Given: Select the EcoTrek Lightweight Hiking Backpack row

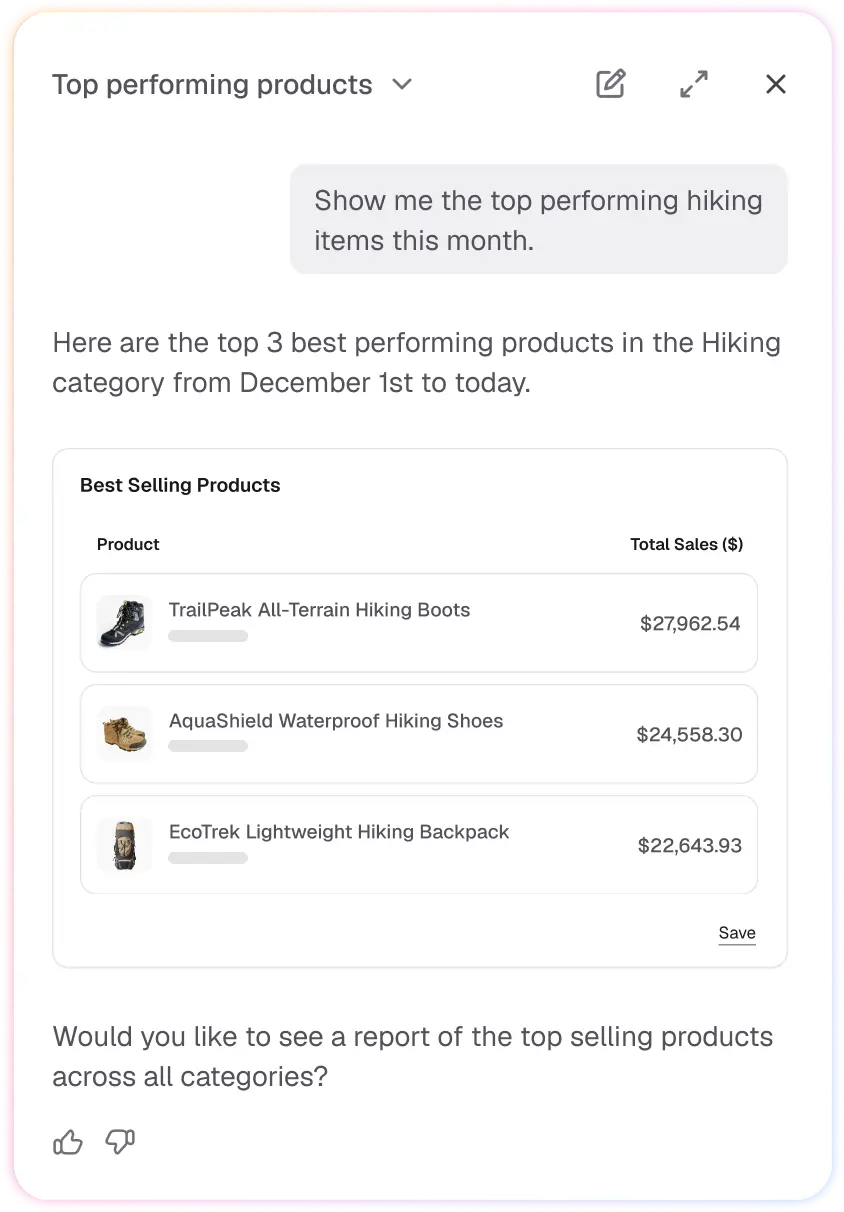Looking at the screenshot, I should 419,845.
